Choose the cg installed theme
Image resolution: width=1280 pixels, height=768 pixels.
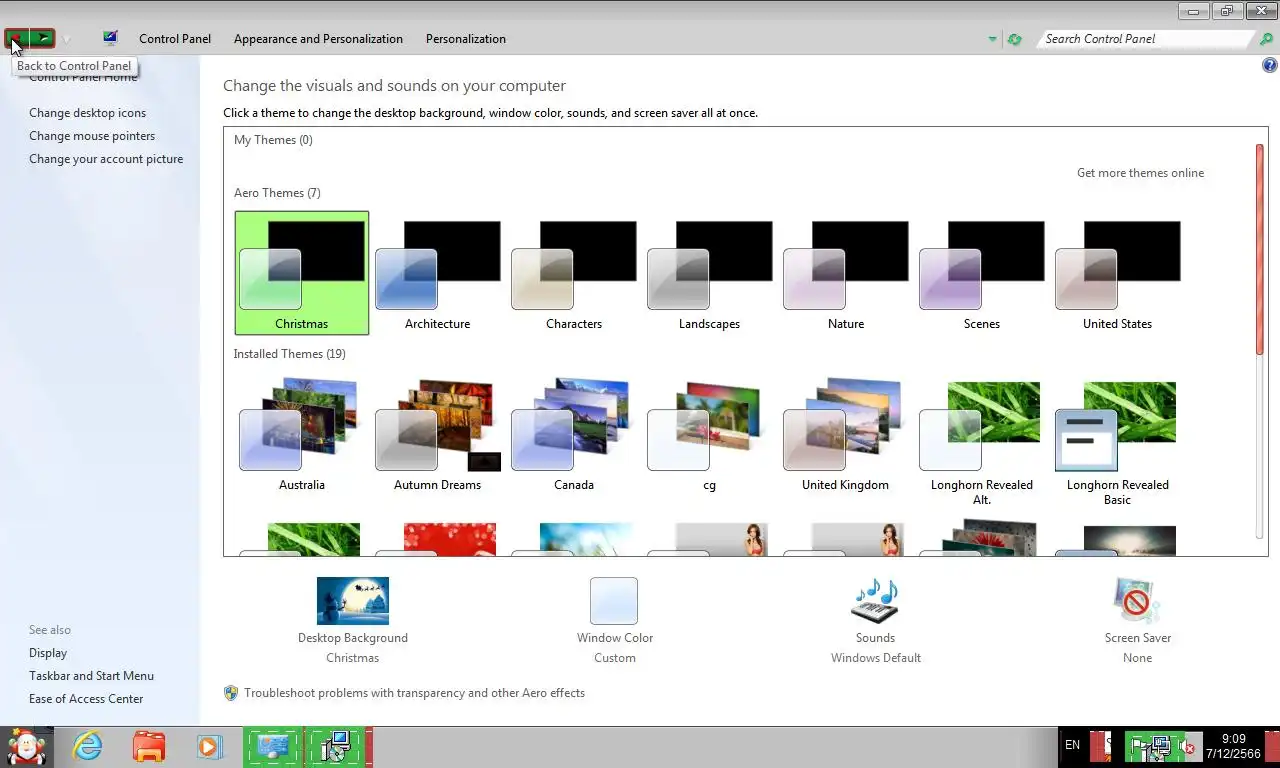click(710, 434)
